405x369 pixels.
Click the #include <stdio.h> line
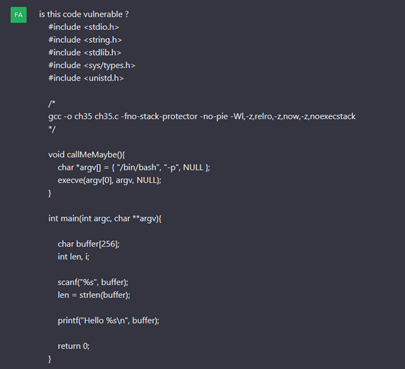click(x=84, y=27)
